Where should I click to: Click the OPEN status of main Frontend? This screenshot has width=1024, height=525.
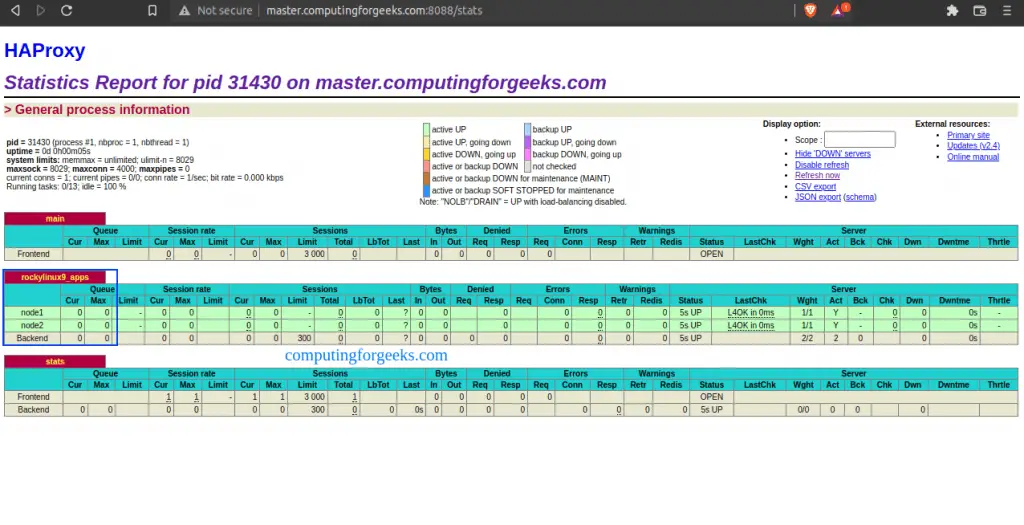pos(711,254)
